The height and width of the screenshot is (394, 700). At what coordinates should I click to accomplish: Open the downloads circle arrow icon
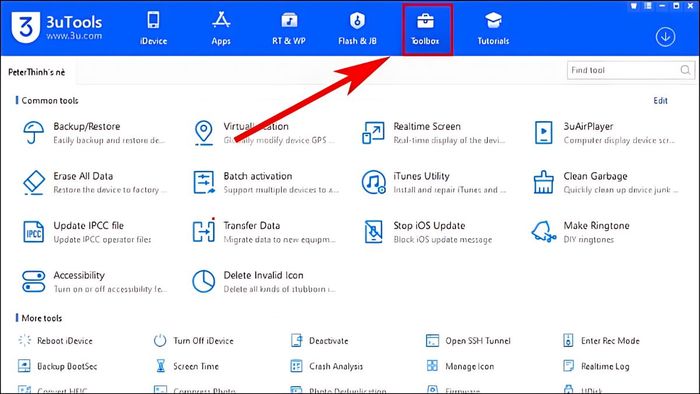[665, 37]
